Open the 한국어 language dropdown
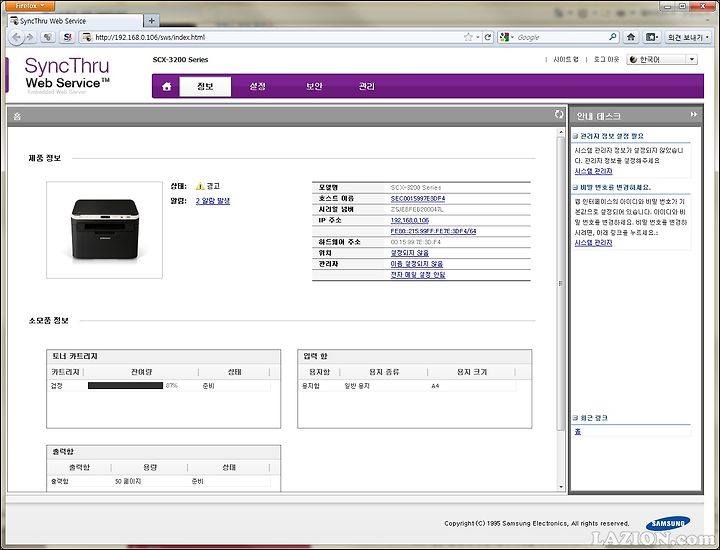This screenshot has height=550, width=720. (x=662, y=60)
